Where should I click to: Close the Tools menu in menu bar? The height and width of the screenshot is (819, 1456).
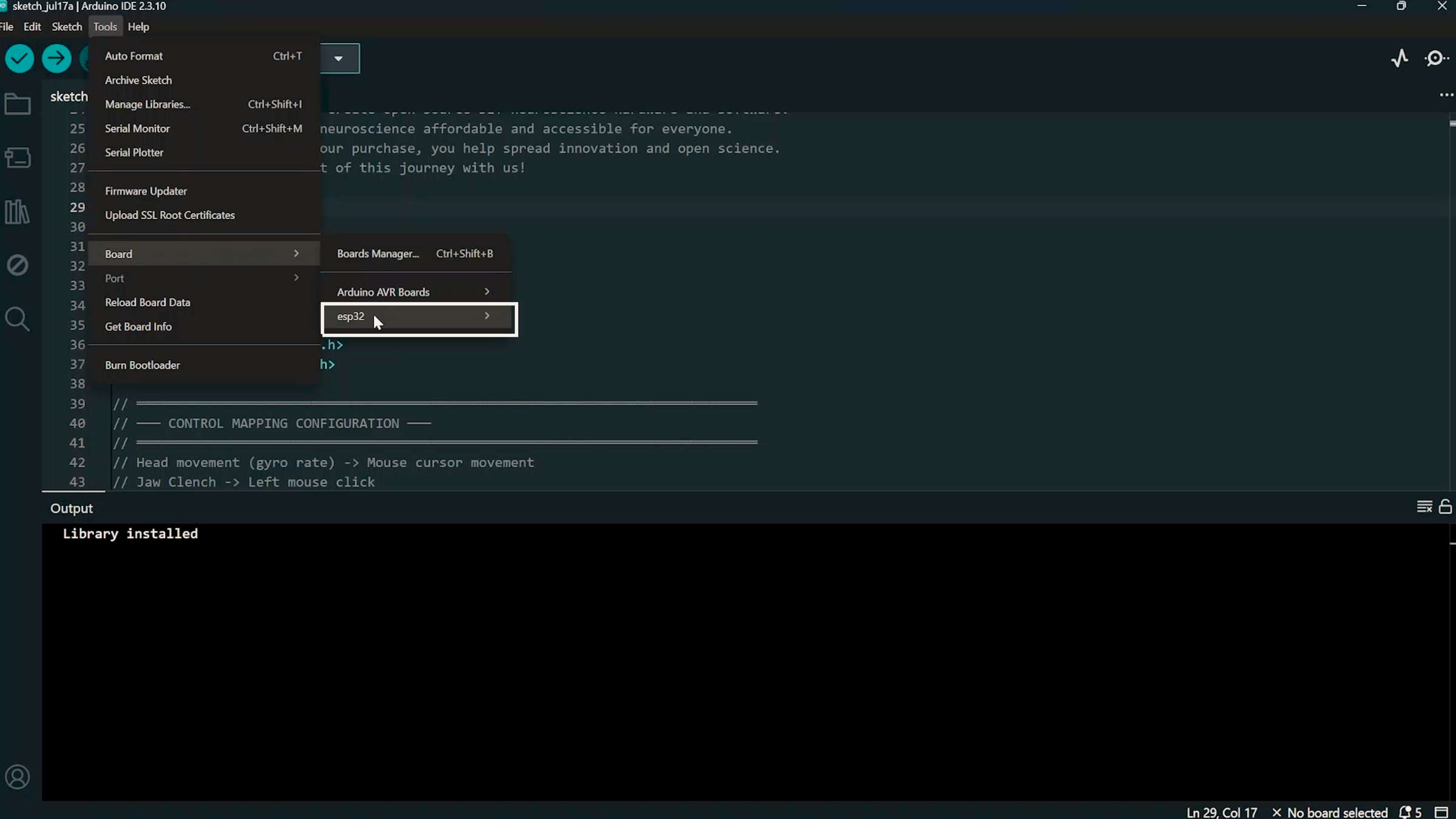click(x=105, y=27)
